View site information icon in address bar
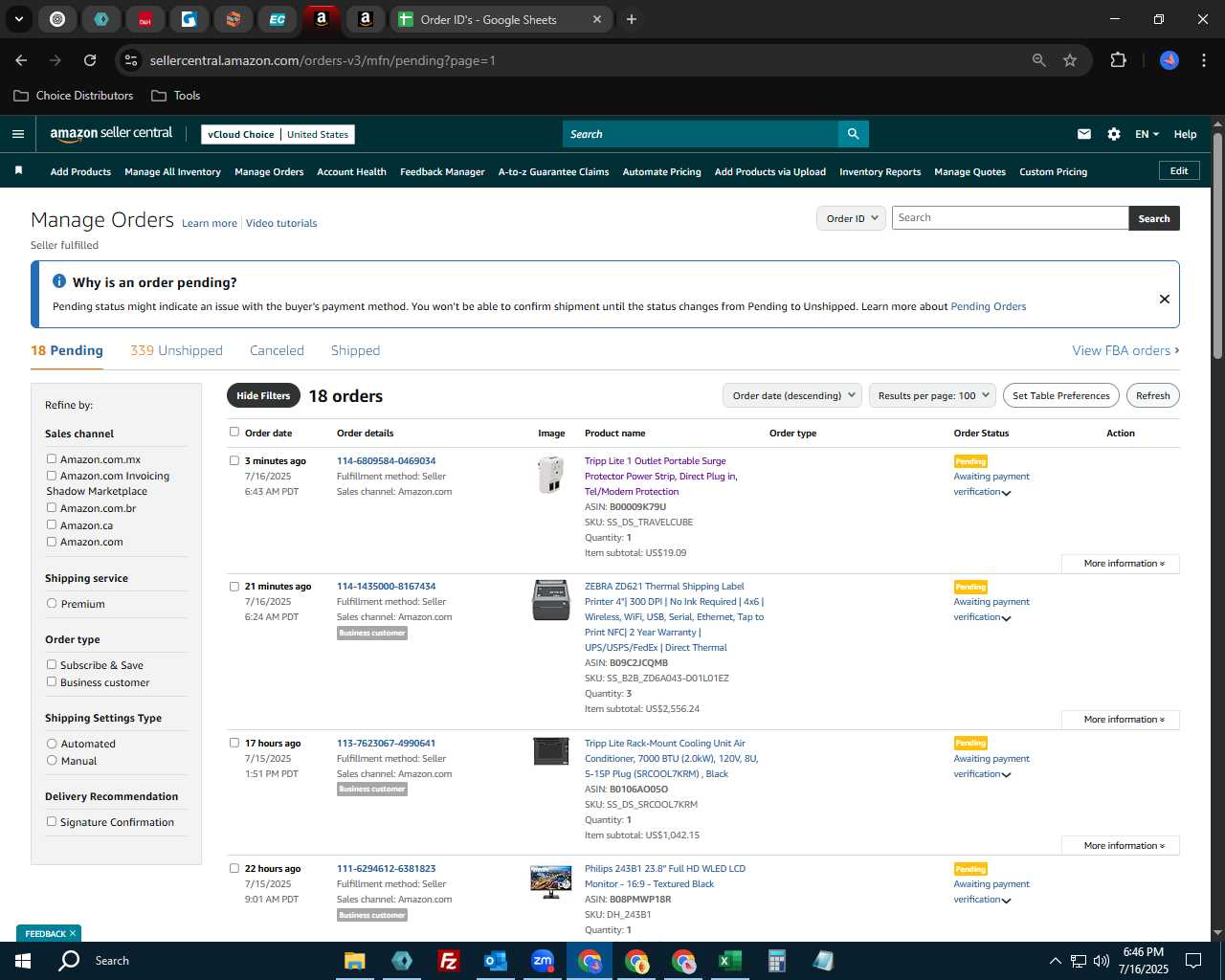This screenshot has width=1225, height=980. 132,60
